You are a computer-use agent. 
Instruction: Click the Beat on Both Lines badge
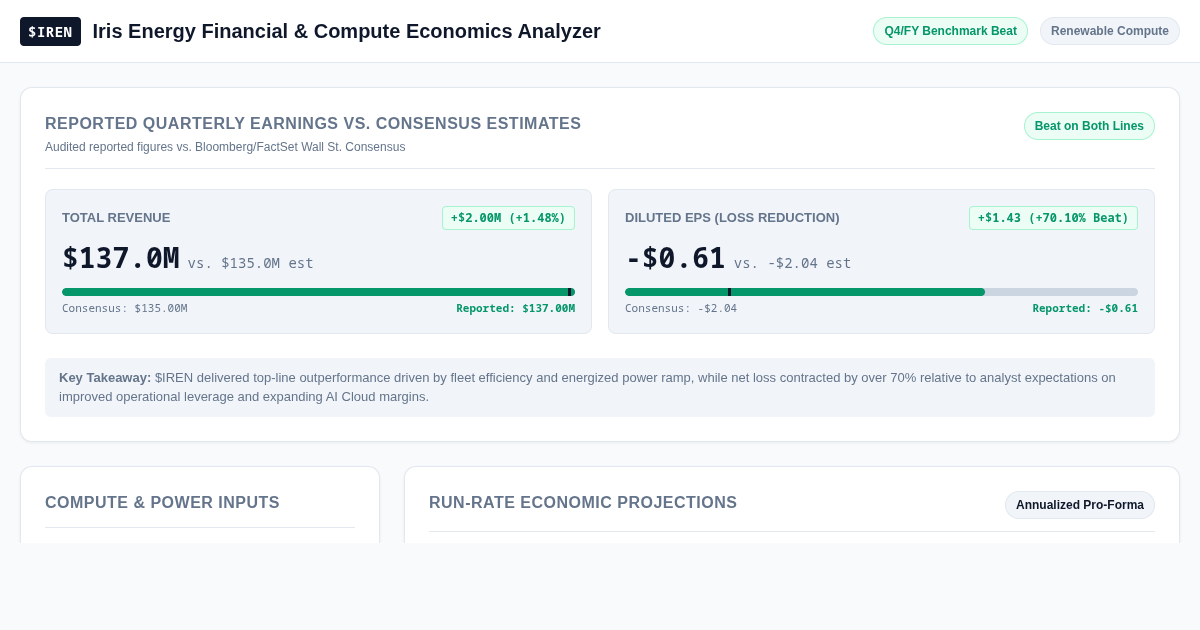tap(1089, 126)
